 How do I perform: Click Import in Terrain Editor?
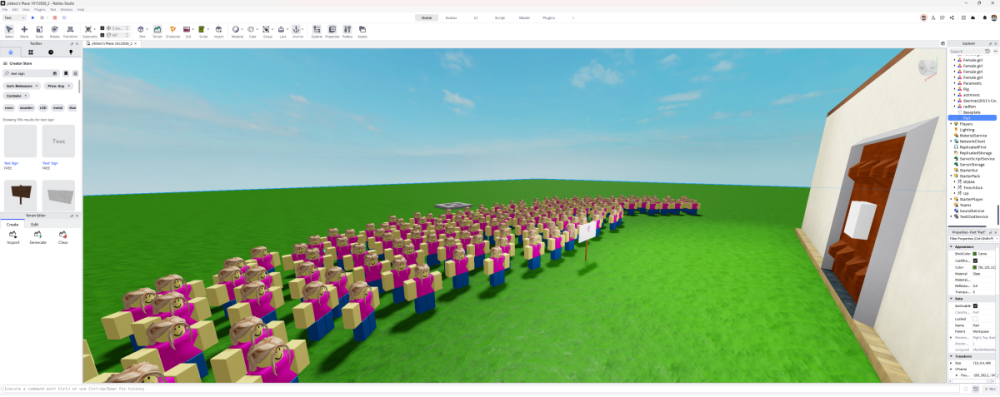[x=13, y=238]
